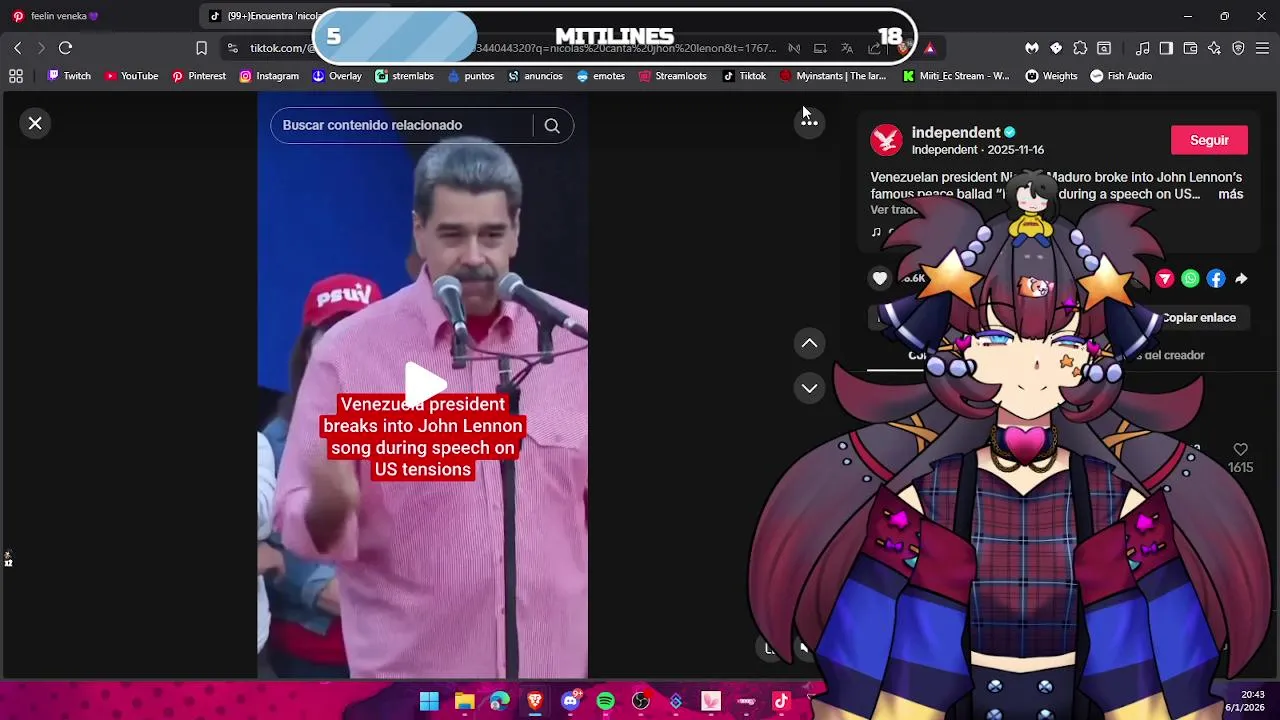This screenshot has width=1280, height=720.
Task: Like the video with heart icon
Action: coord(880,278)
